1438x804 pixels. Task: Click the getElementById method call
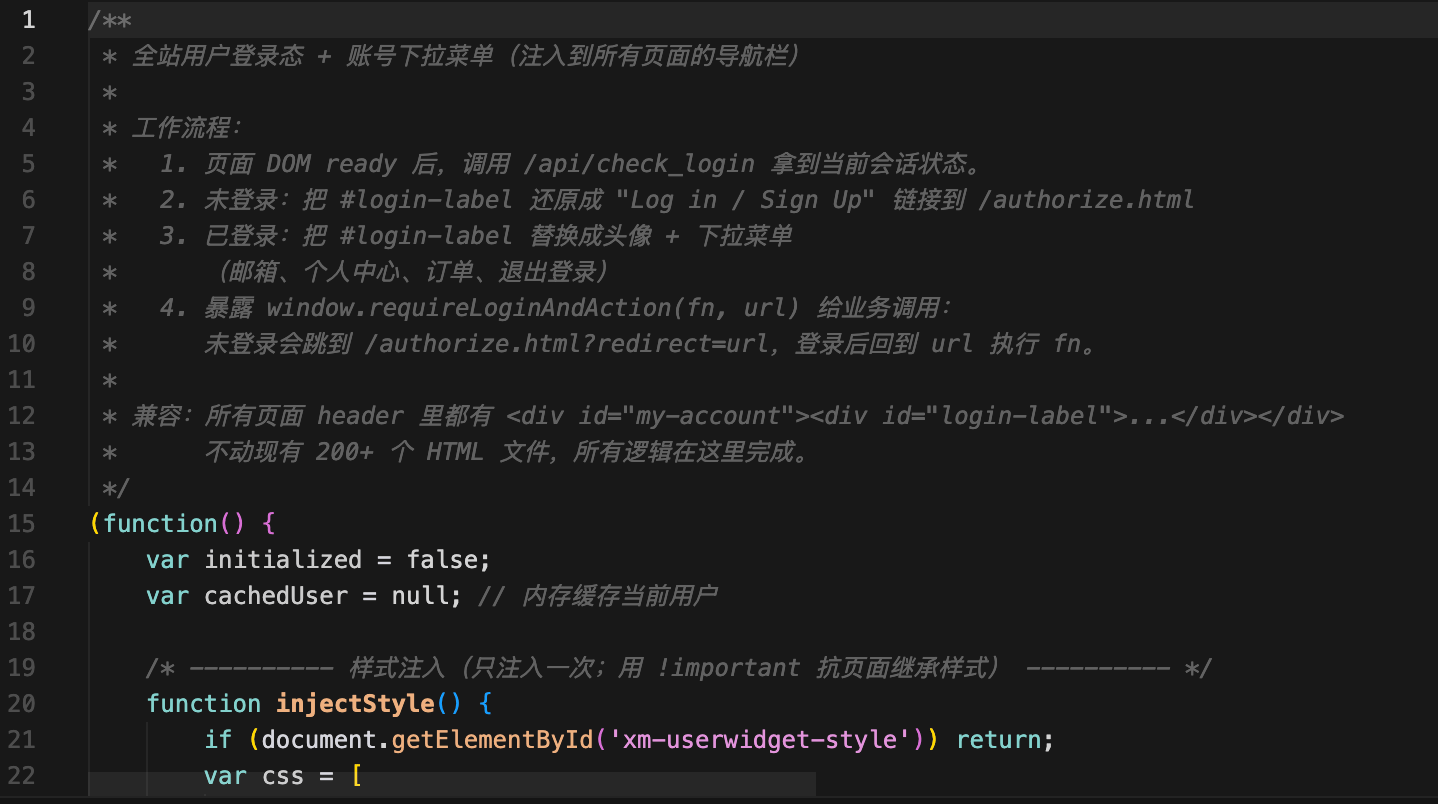(x=494, y=740)
